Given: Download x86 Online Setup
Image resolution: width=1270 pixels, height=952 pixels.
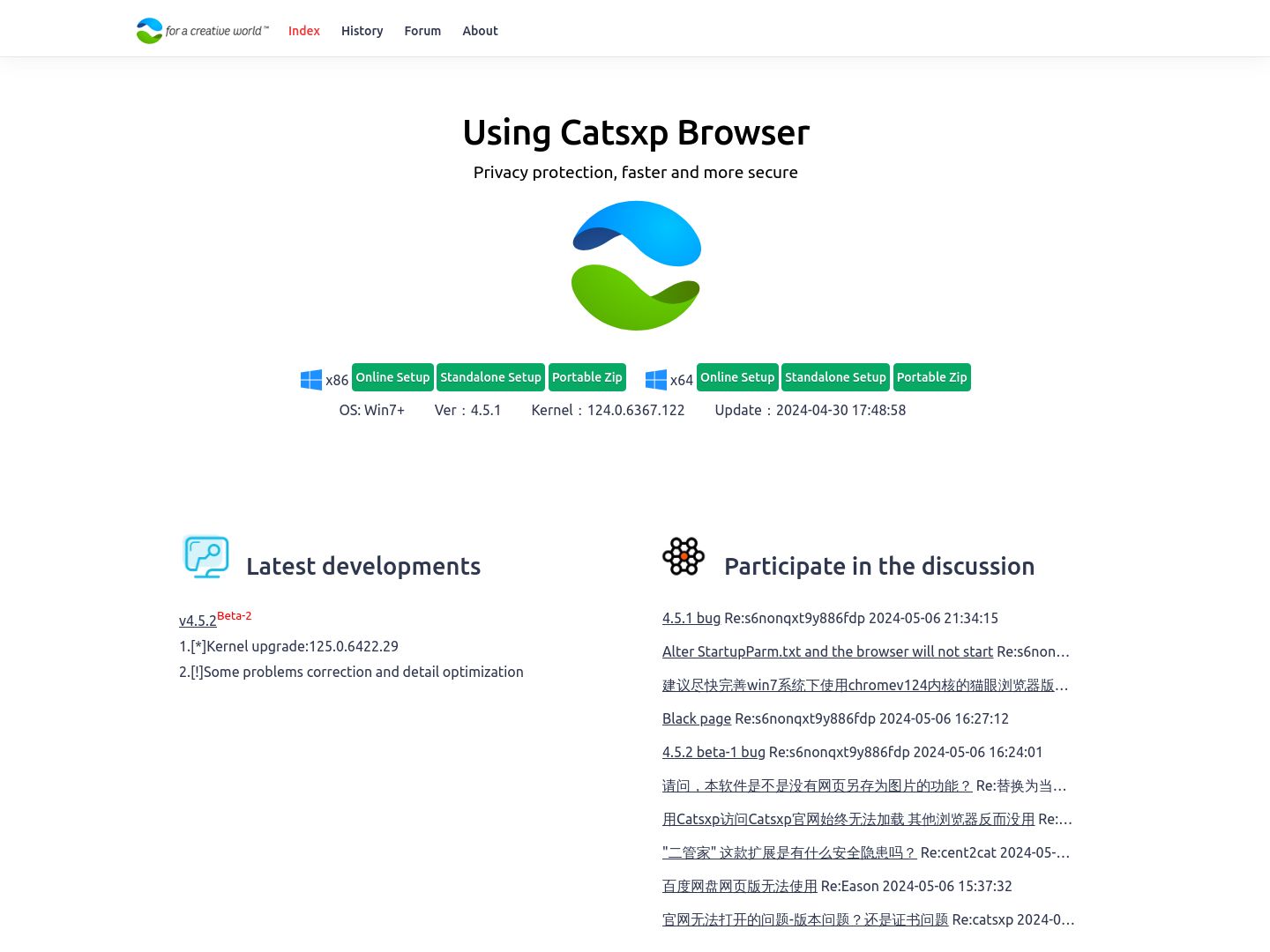Looking at the screenshot, I should click(392, 377).
